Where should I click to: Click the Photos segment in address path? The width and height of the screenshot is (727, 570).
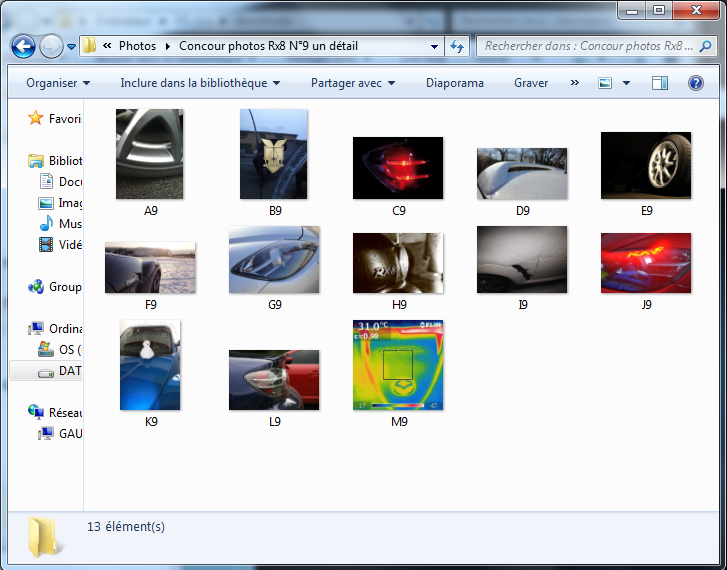tap(137, 46)
